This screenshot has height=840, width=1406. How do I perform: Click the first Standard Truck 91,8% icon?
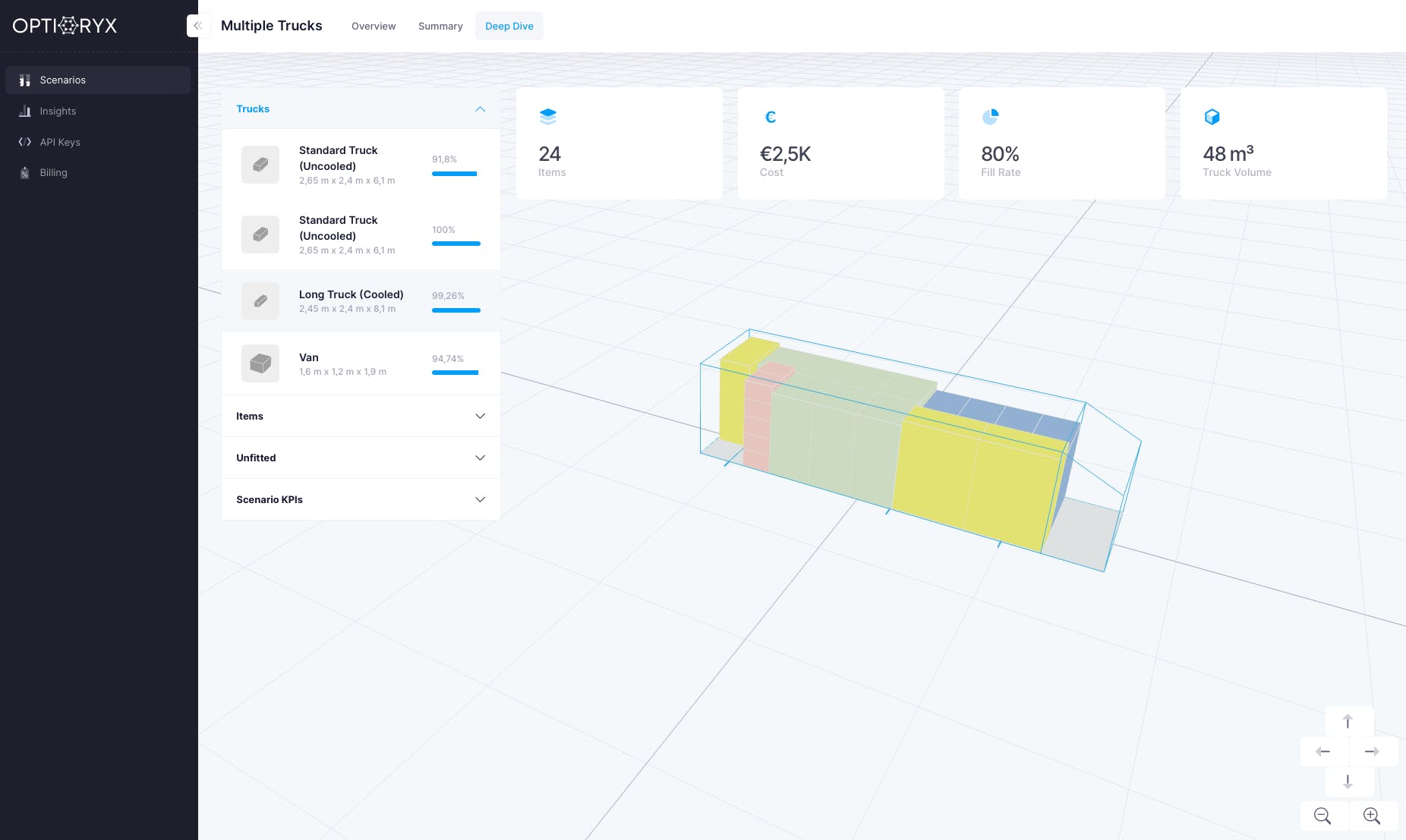(x=260, y=165)
